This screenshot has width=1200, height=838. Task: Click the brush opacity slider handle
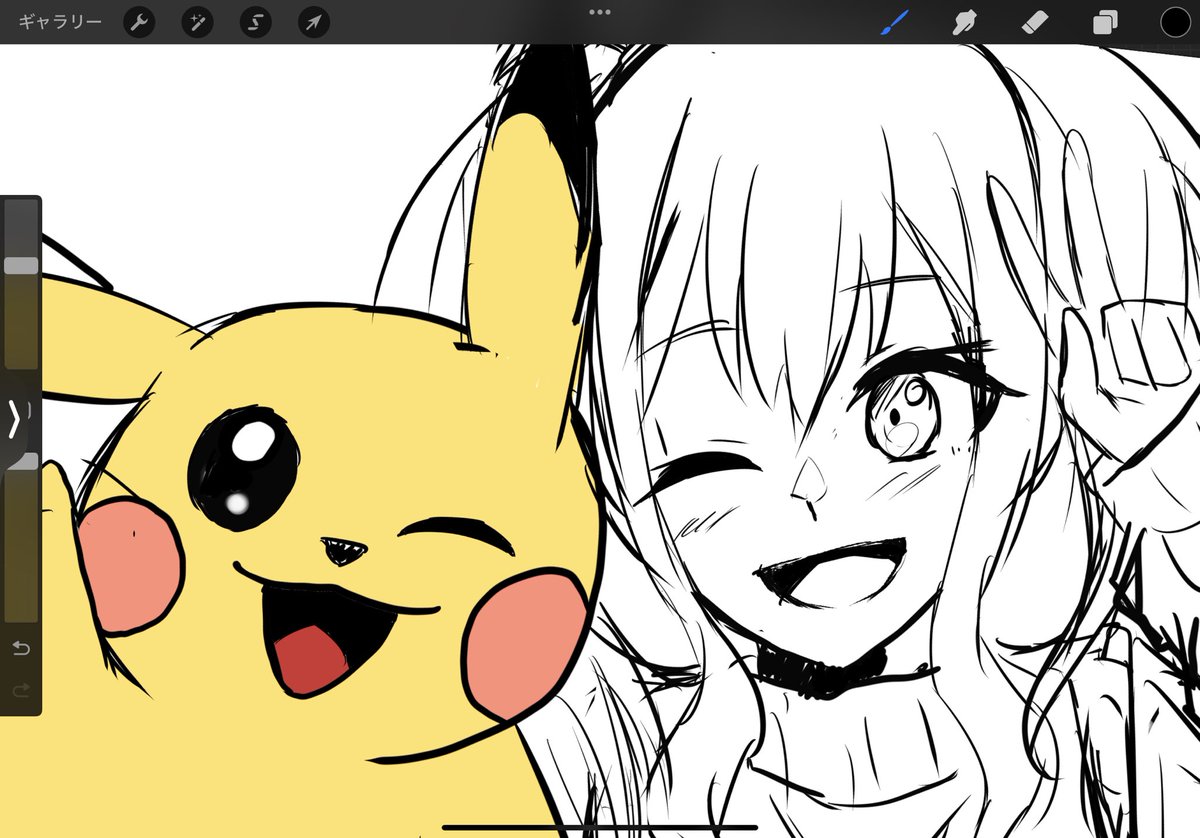tap(21, 461)
